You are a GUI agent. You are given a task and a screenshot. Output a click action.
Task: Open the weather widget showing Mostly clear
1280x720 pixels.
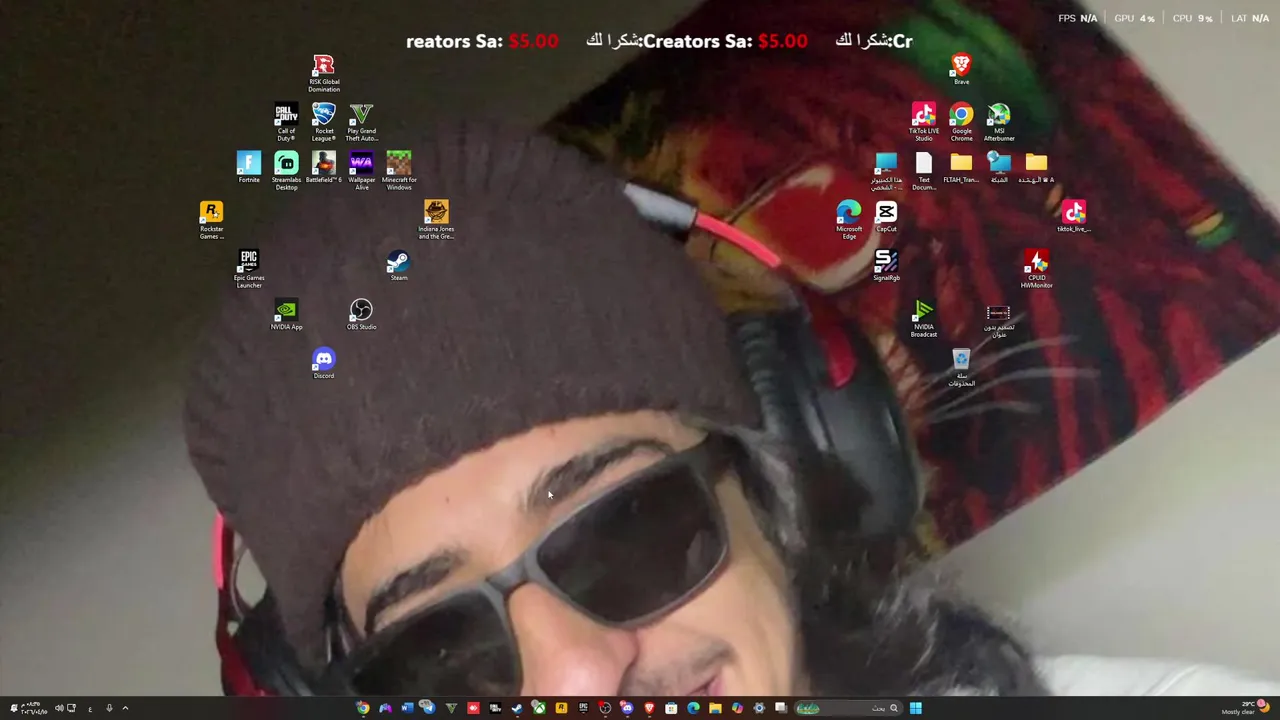pos(1246,707)
